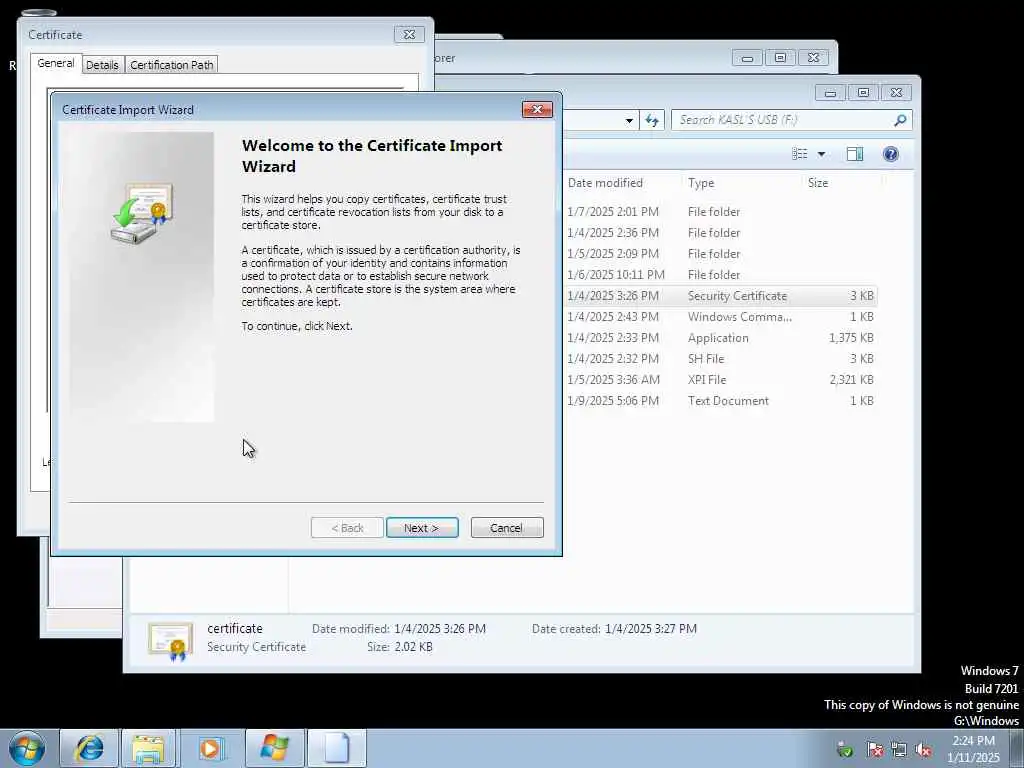This screenshot has width=1024, height=768.
Task: Minimize the front Explorer window
Action: (830, 93)
